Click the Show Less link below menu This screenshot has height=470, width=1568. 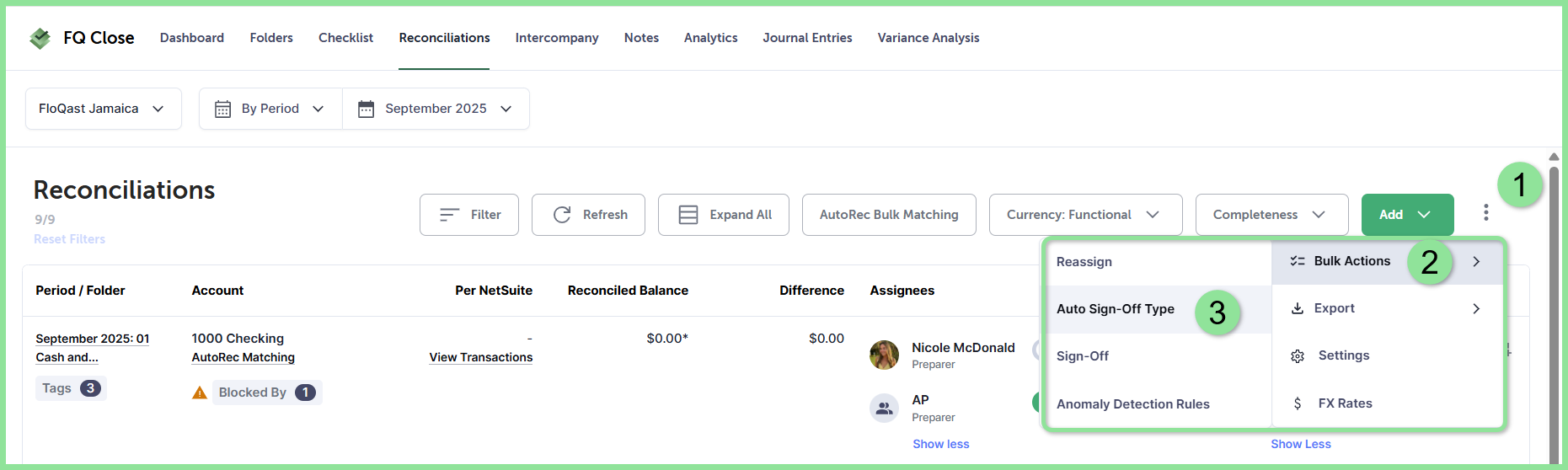click(1301, 444)
